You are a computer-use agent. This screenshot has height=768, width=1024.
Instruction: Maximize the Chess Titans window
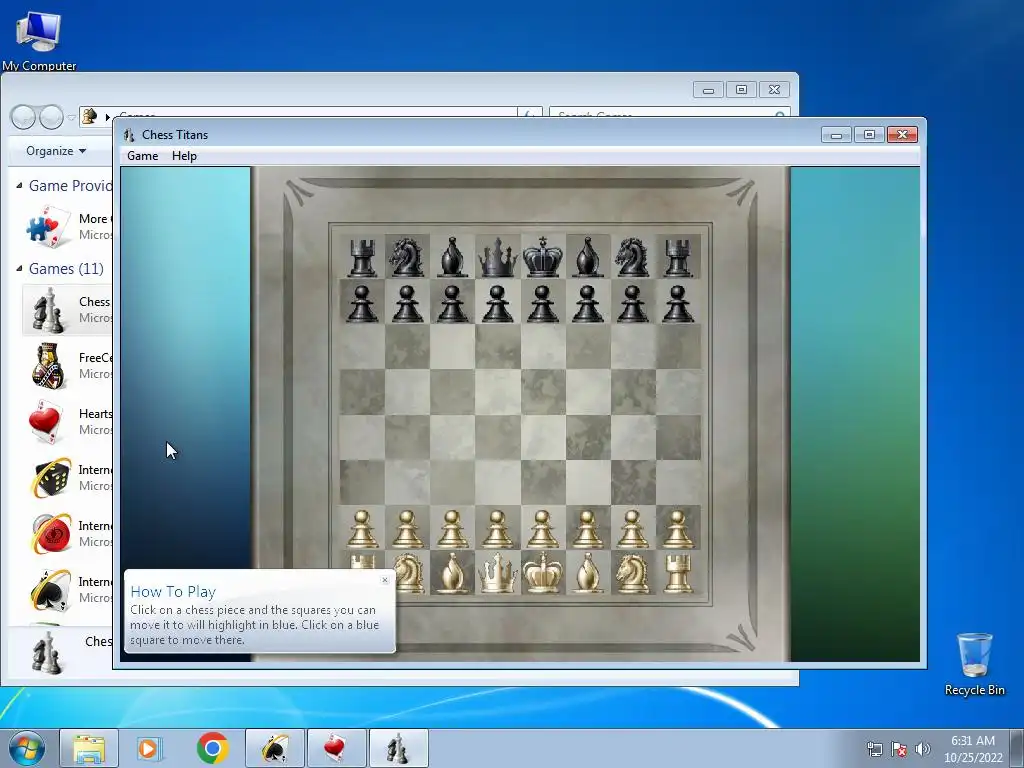coord(869,135)
